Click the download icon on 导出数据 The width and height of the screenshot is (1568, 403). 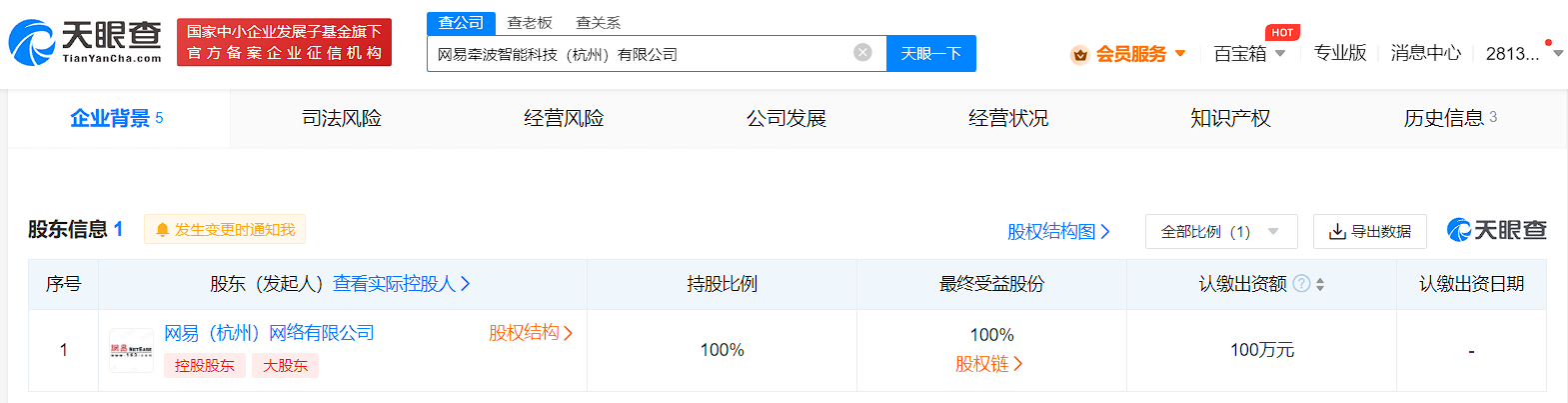(x=1337, y=232)
